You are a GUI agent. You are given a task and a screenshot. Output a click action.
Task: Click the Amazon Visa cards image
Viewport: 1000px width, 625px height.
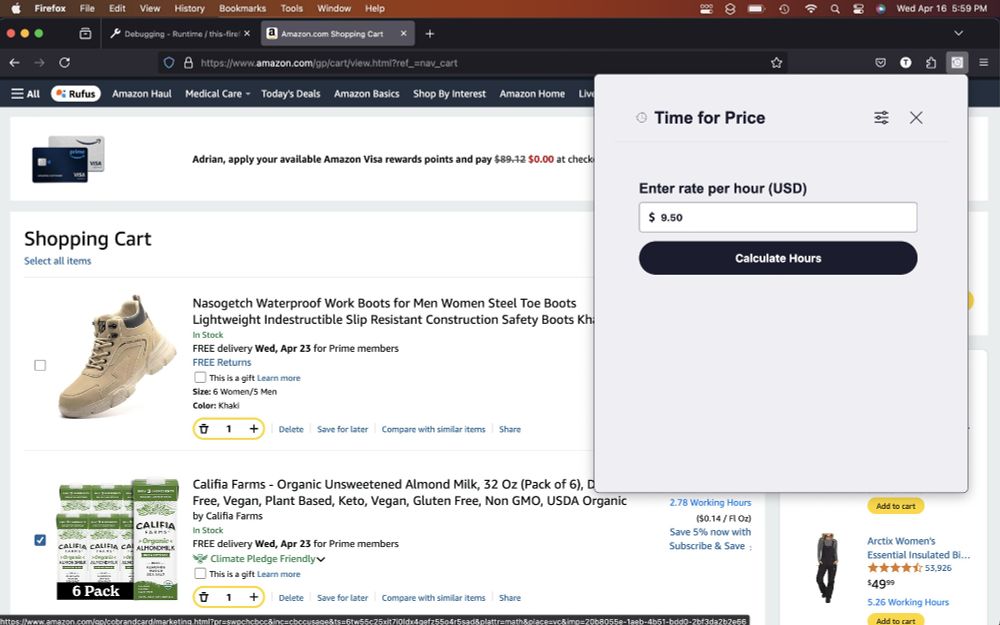click(x=68, y=159)
